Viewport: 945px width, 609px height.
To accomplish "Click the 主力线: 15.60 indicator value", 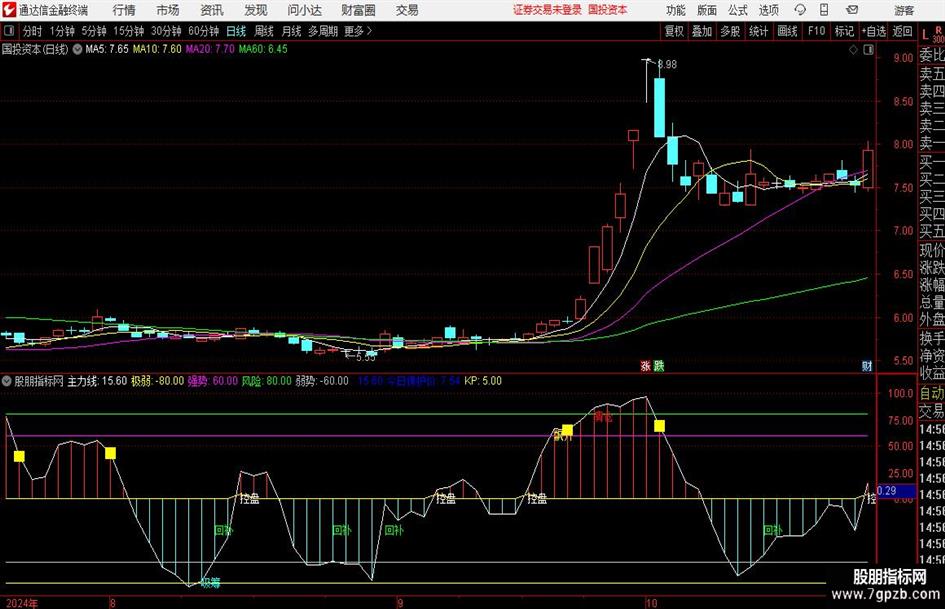I will point(97,381).
